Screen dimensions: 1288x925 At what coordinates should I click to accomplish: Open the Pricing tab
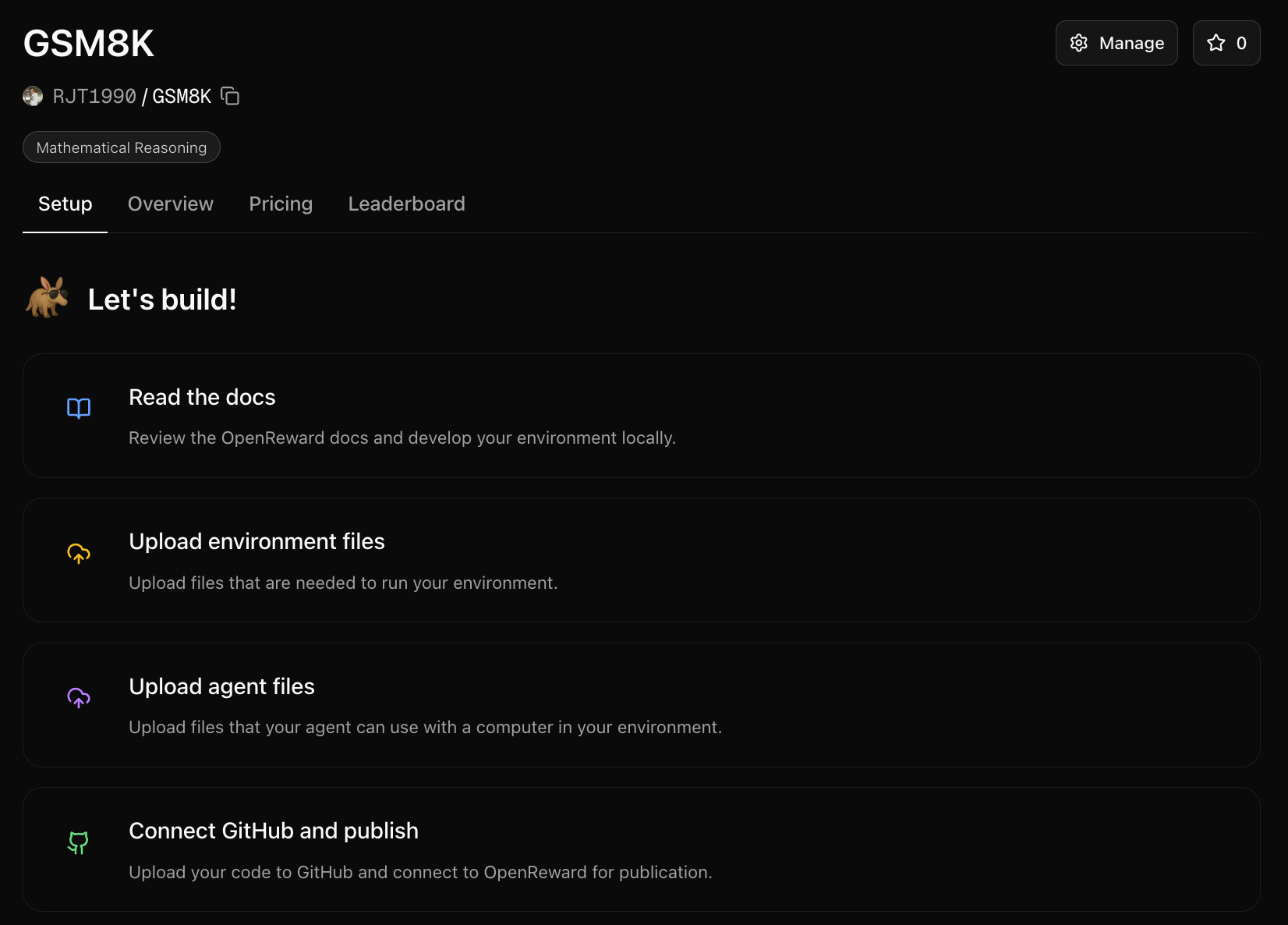click(x=281, y=204)
